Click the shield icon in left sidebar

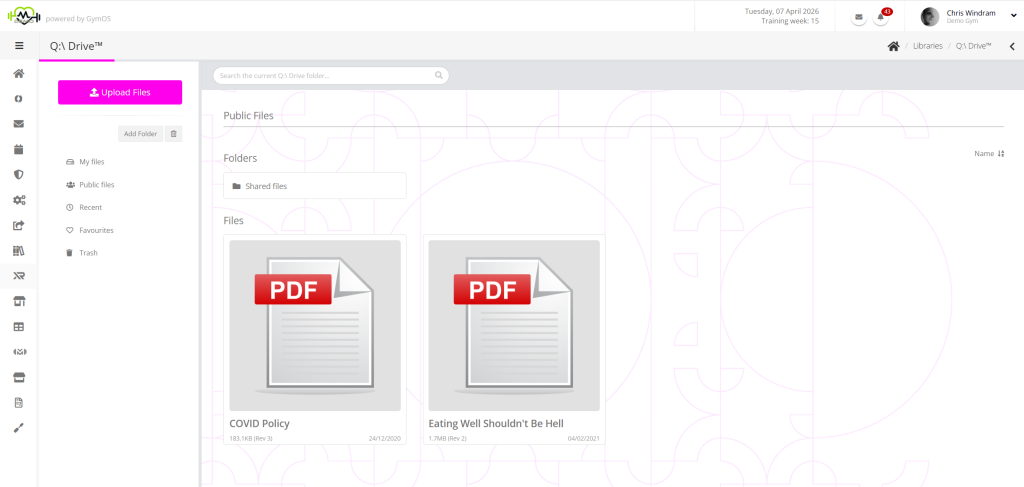point(18,175)
